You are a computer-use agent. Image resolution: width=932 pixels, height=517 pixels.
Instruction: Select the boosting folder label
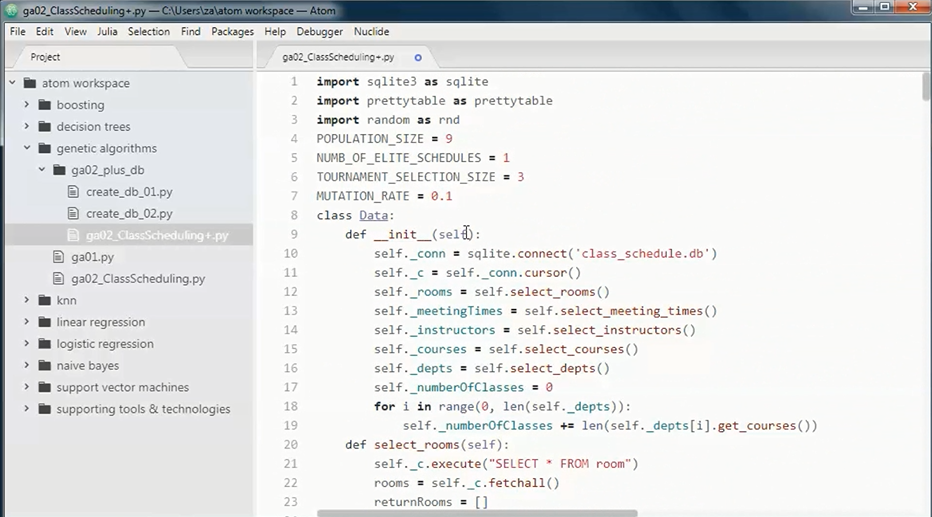pos(80,105)
